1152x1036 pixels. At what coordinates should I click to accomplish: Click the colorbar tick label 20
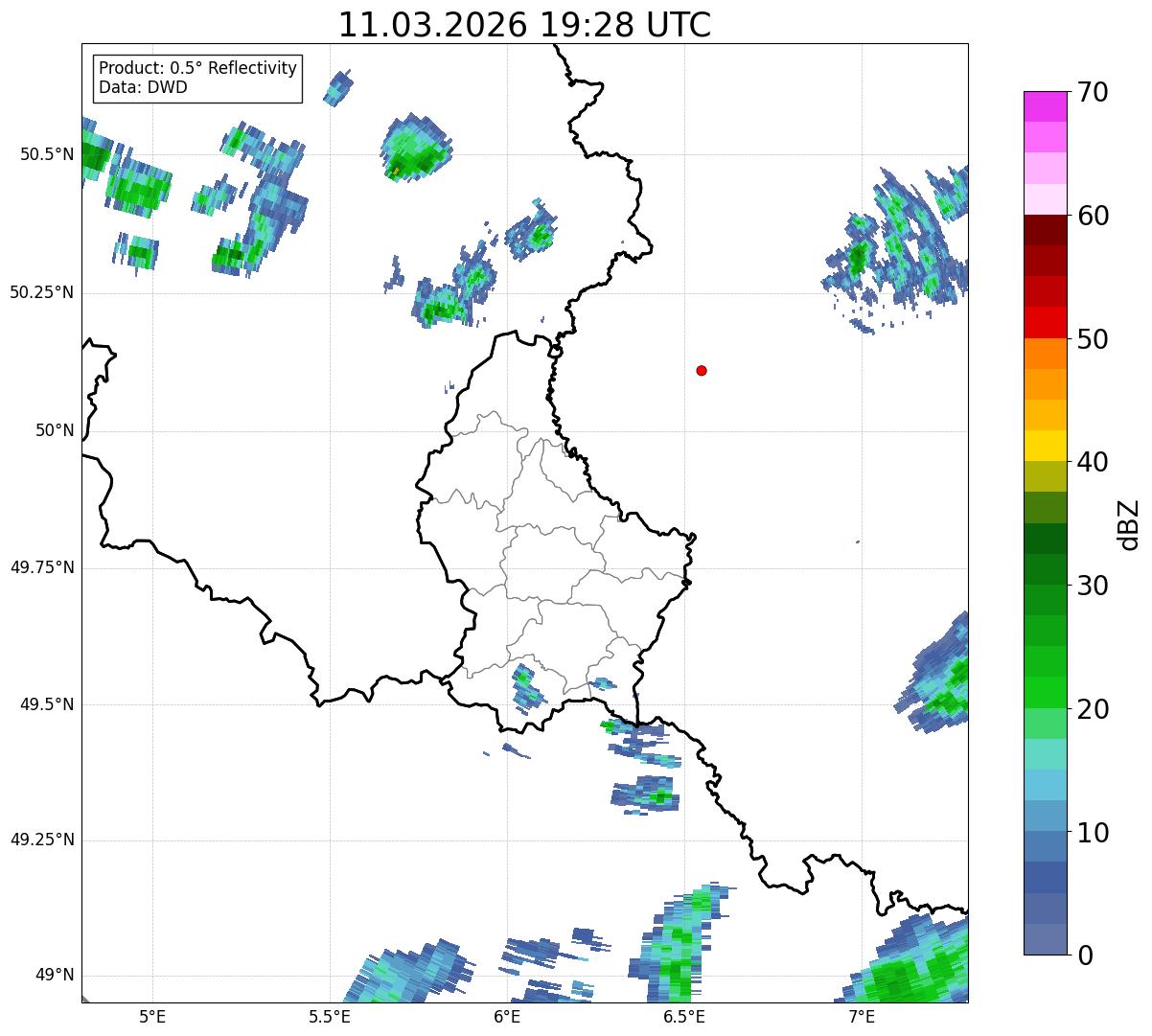[x=1093, y=709]
